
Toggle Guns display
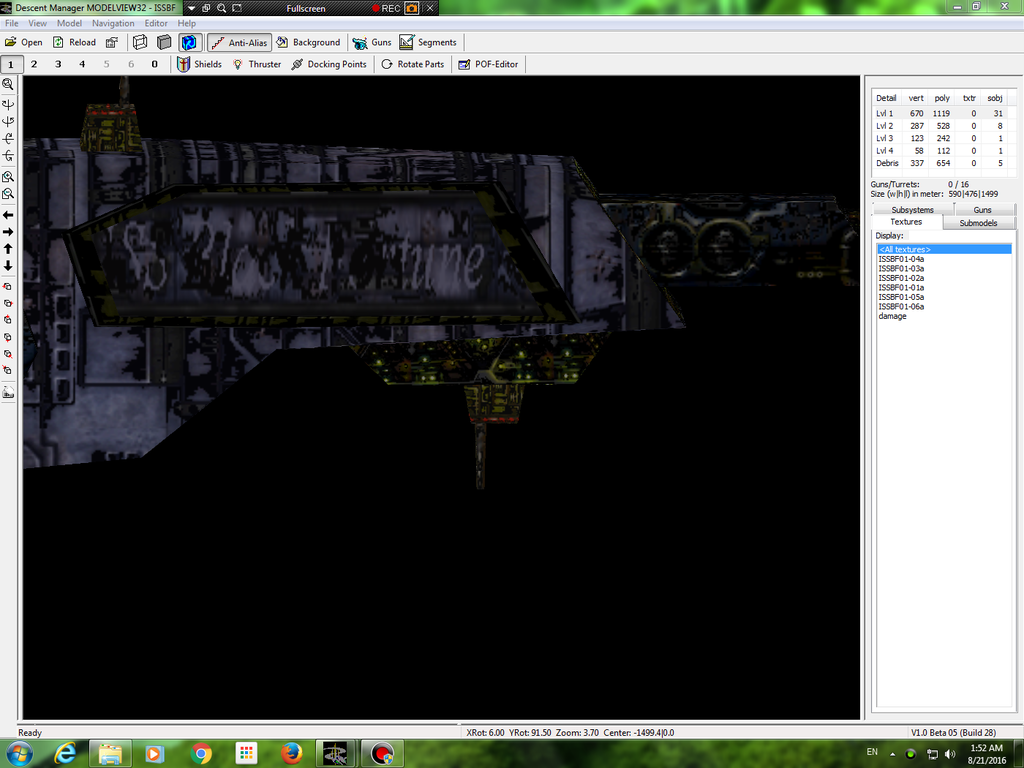(x=372, y=42)
